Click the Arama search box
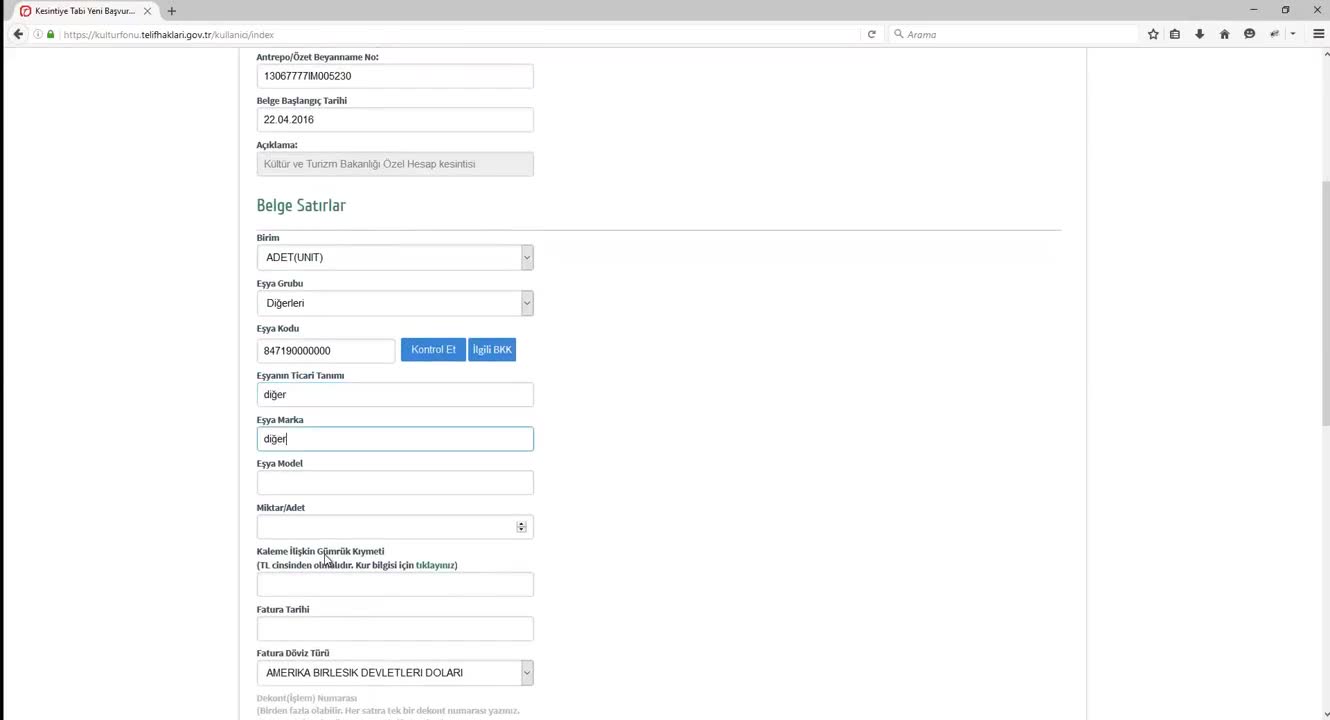Image resolution: width=1330 pixels, height=720 pixels. click(x=1010, y=34)
